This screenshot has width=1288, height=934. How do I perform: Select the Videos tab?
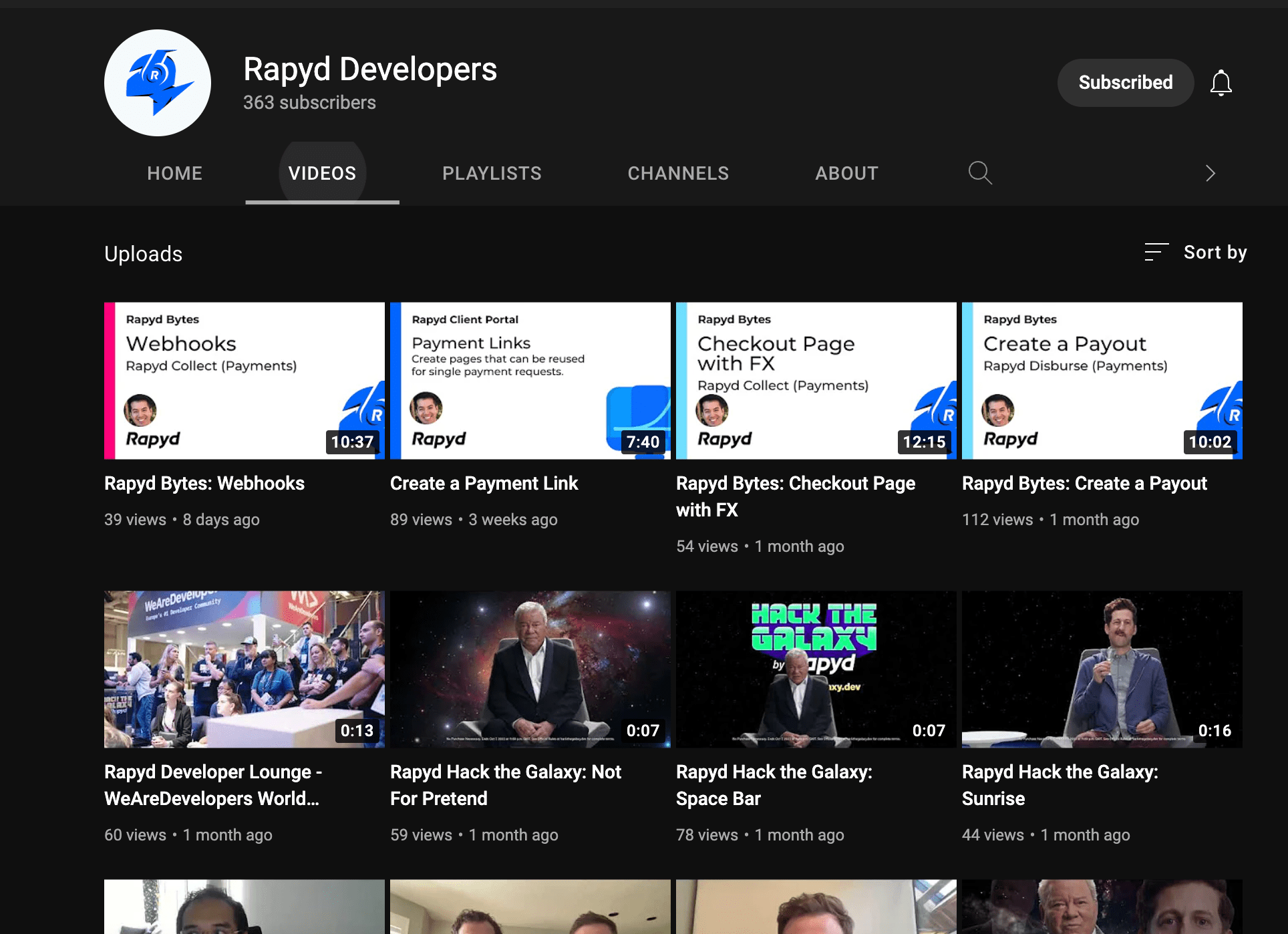pos(322,173)
